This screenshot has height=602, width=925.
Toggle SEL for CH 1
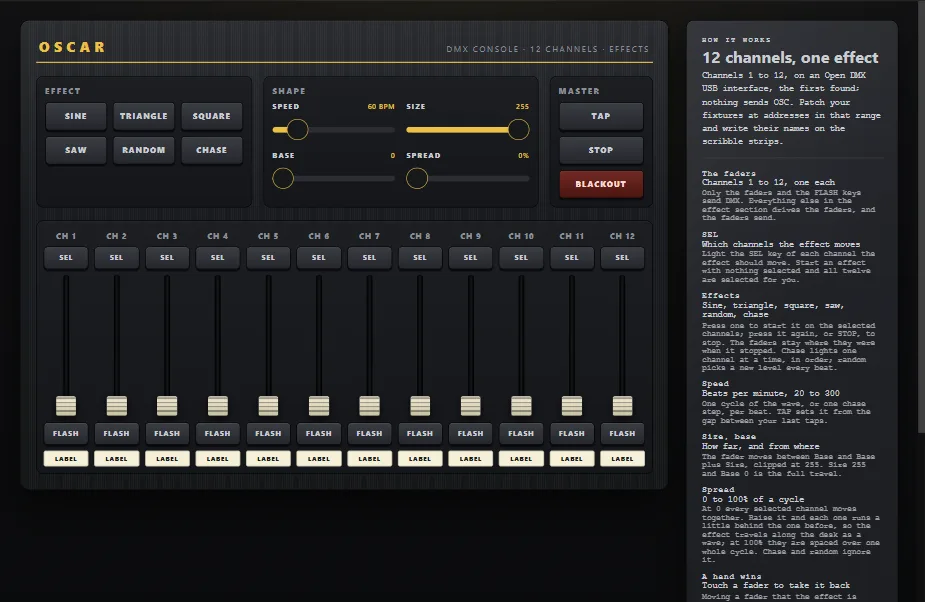pos(66,258)
